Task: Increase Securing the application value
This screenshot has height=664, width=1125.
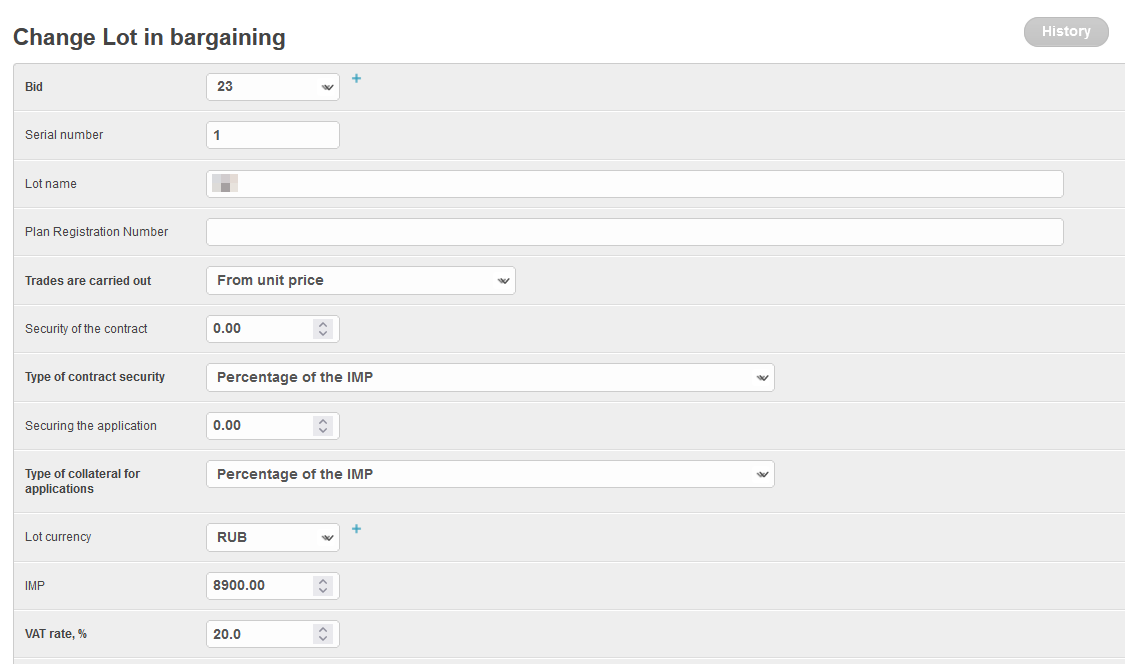Action: 322,421
